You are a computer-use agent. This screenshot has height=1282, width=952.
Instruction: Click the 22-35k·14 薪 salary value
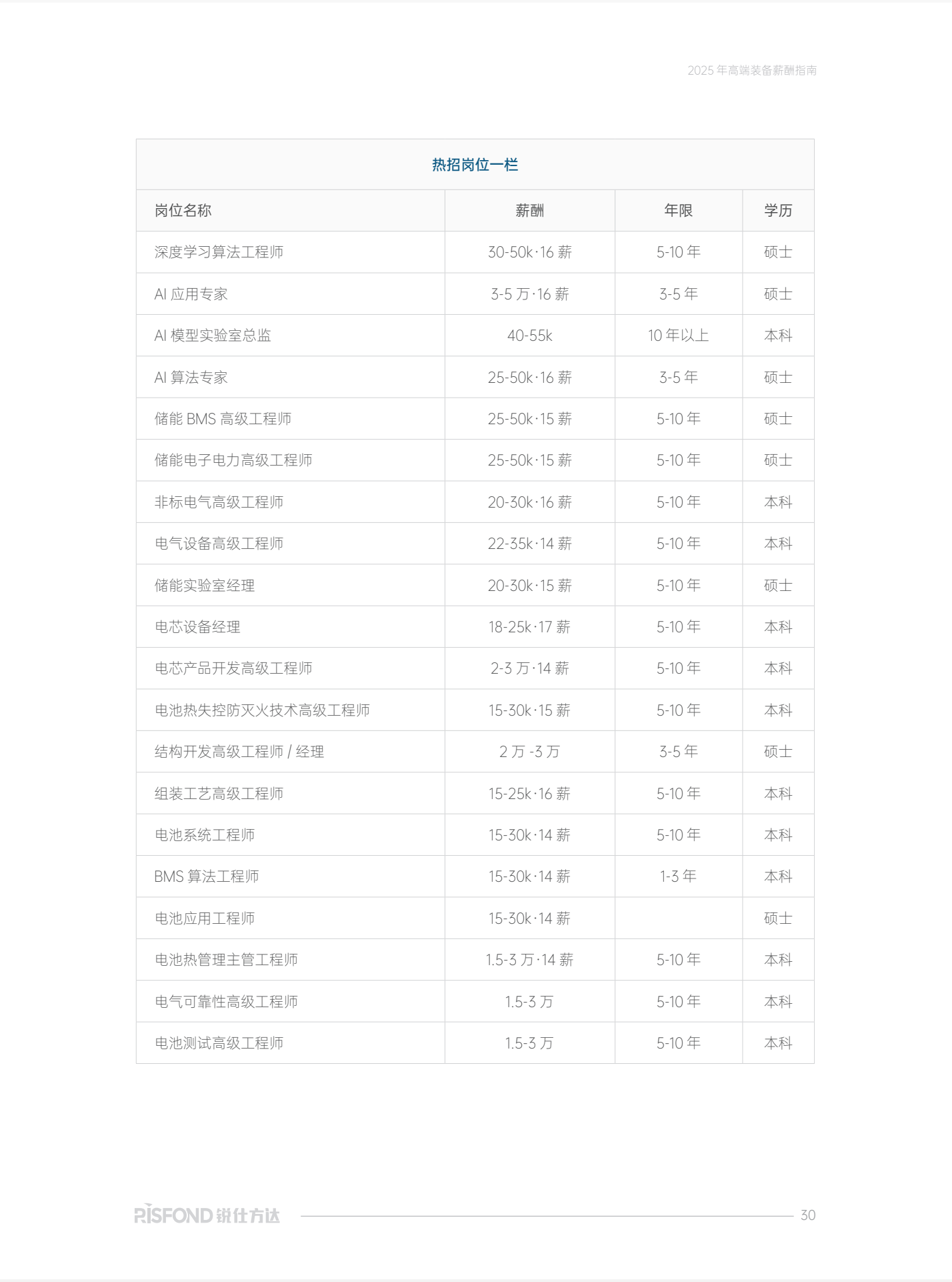[x=529, y=544]
